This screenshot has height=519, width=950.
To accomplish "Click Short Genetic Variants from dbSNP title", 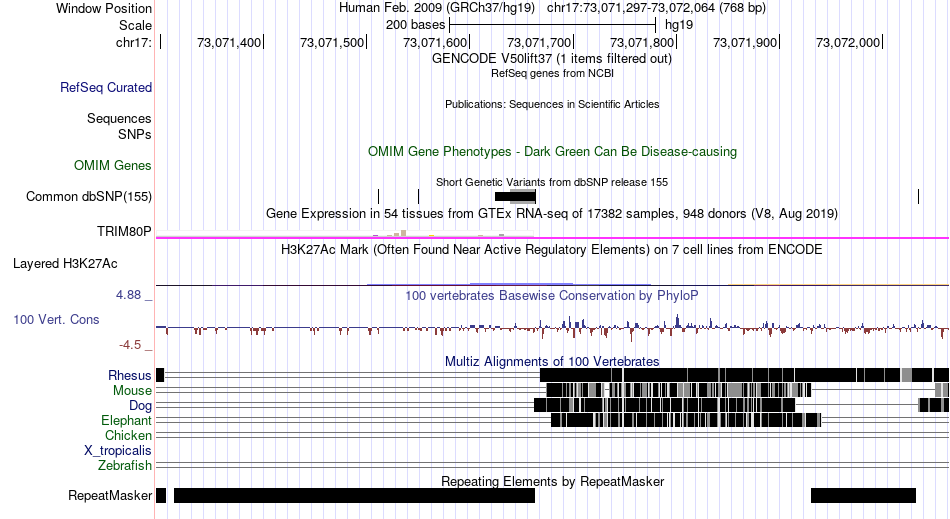I will (x=552, y=182).
